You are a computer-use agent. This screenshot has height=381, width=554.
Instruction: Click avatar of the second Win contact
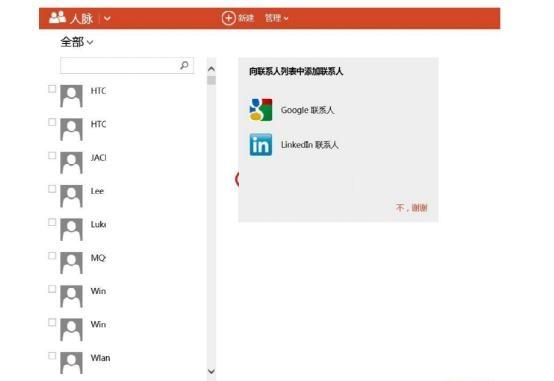pos(71,329)
